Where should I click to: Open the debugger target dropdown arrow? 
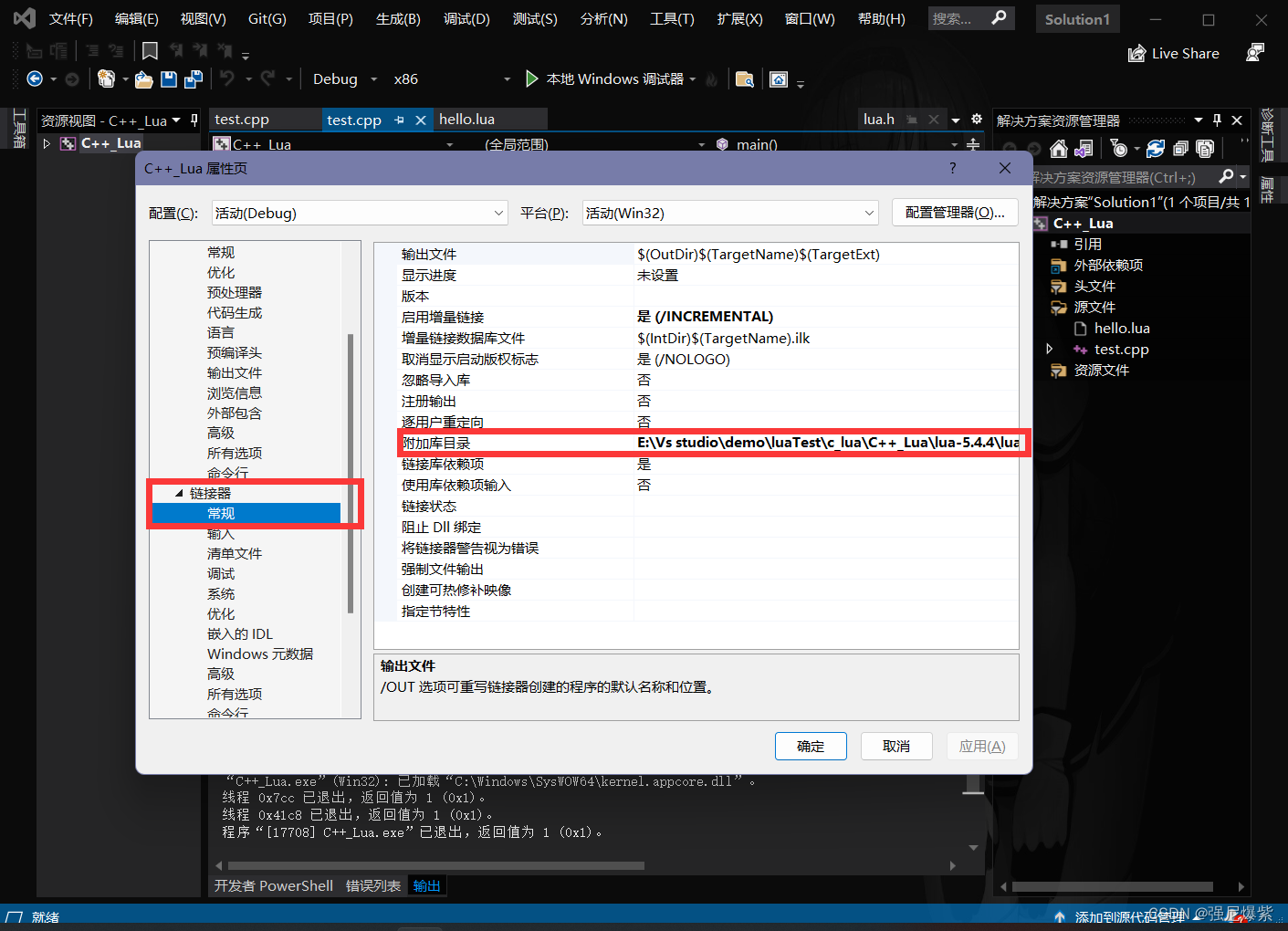pyautogui.click(x=693, y=79)
